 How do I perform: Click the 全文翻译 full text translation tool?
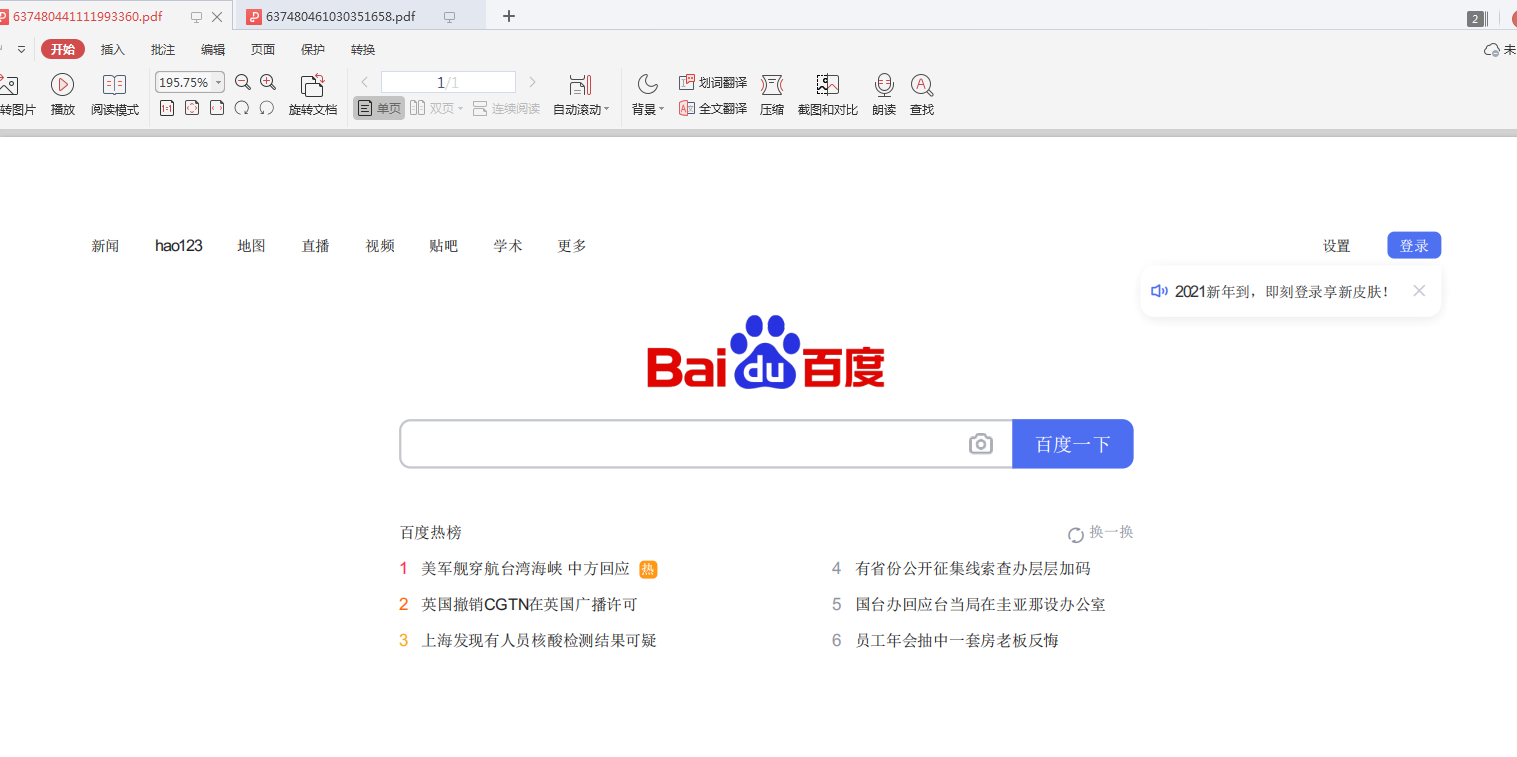click(713, 108)
